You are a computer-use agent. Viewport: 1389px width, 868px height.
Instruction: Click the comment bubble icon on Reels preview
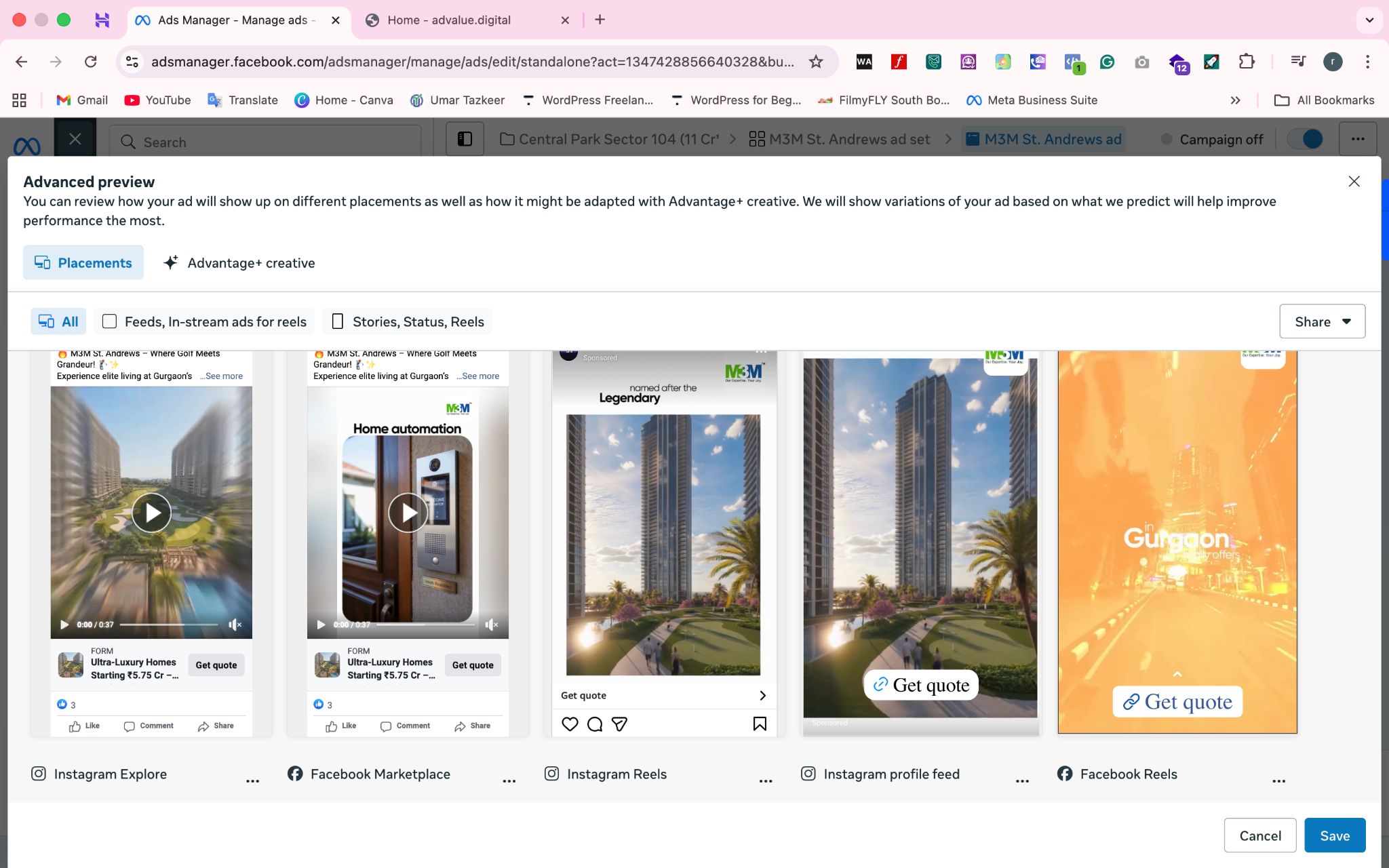595,724
